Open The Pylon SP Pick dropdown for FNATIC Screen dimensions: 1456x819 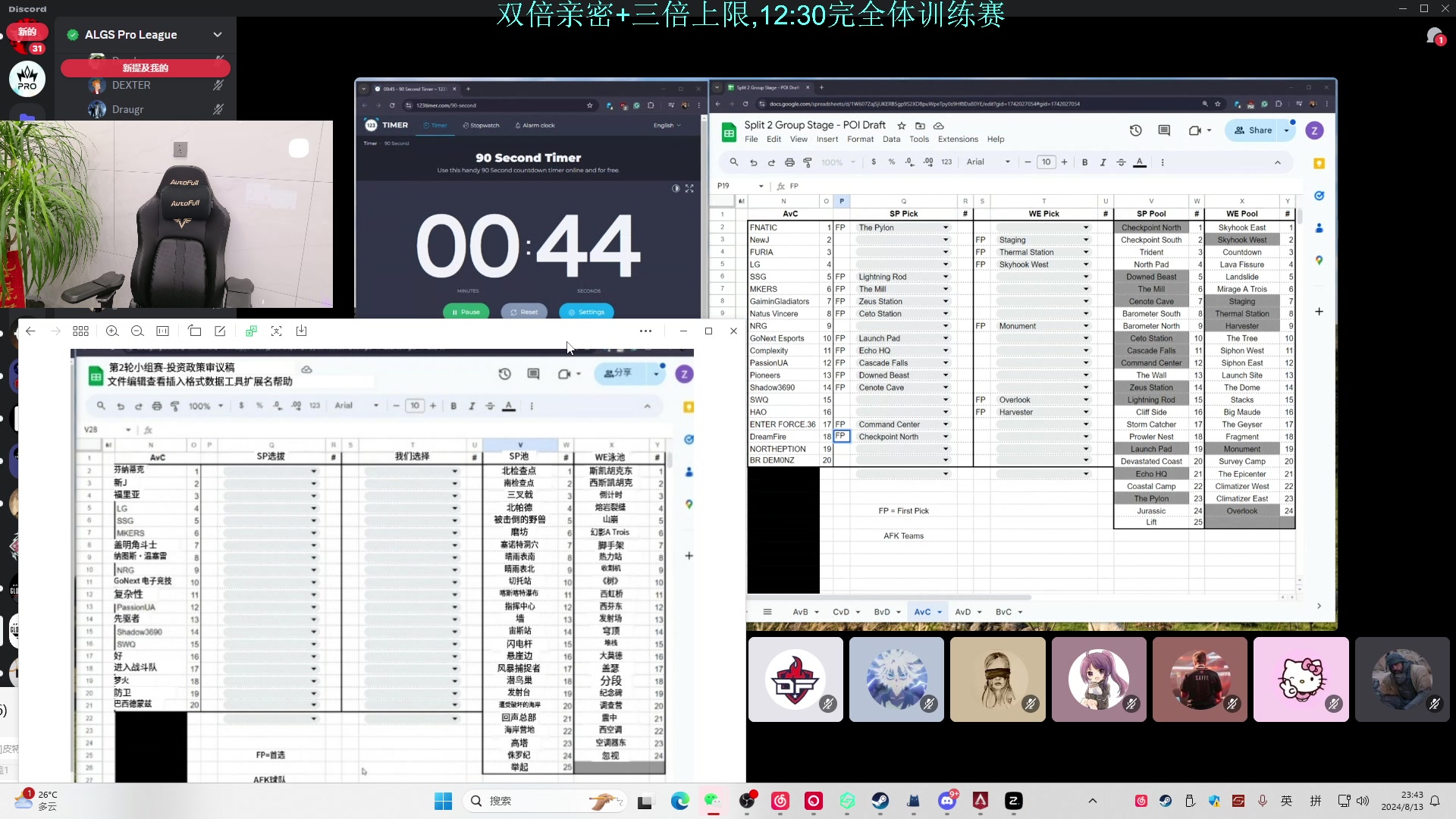[x=946, y=227]
